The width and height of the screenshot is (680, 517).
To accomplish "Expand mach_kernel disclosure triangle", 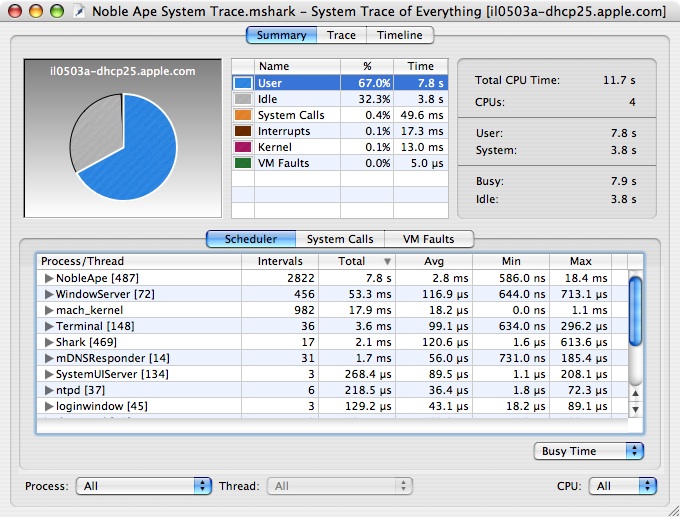I will [x=47, y=311].
